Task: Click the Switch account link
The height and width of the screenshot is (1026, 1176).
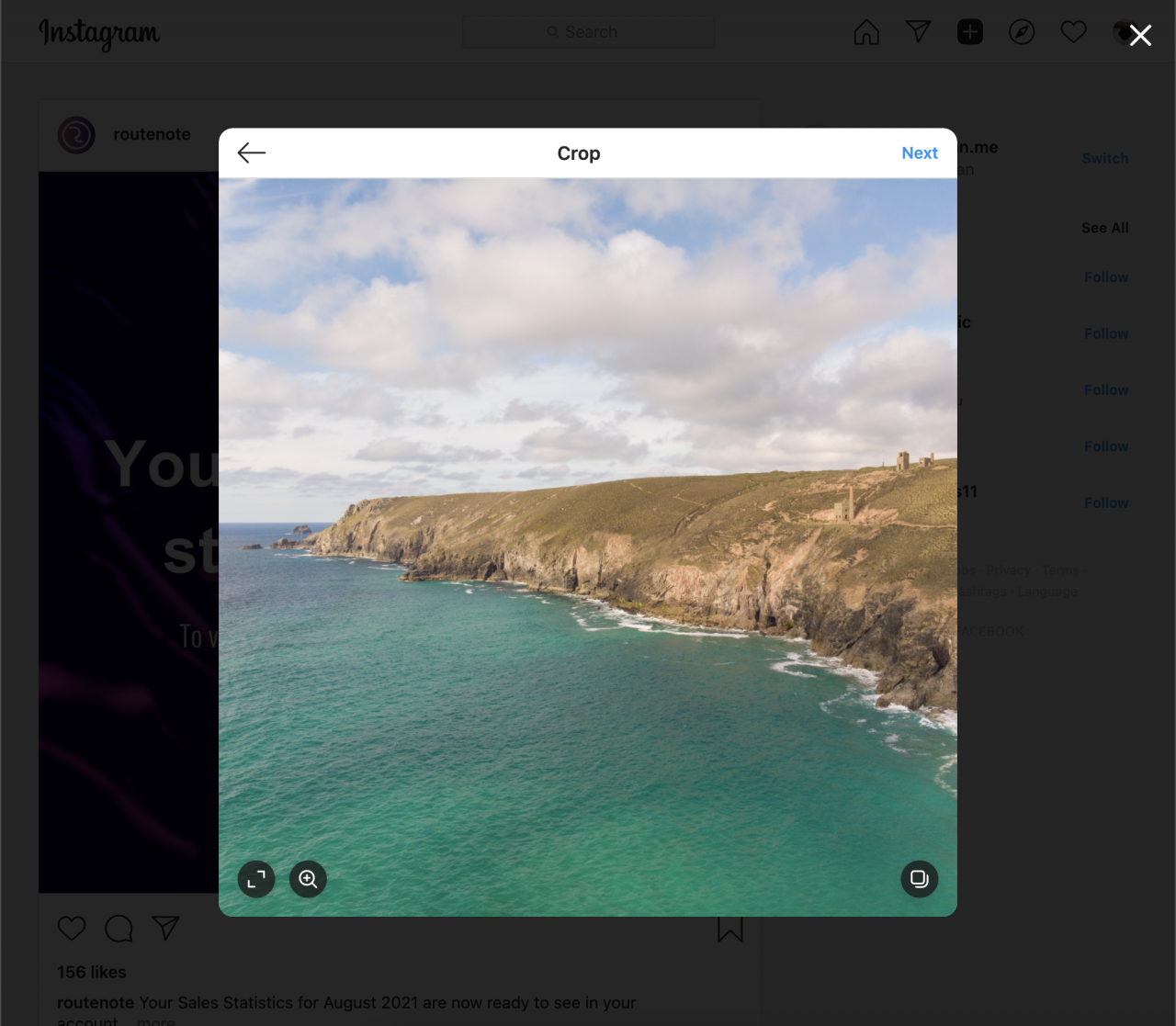Action: (1104, 157)
